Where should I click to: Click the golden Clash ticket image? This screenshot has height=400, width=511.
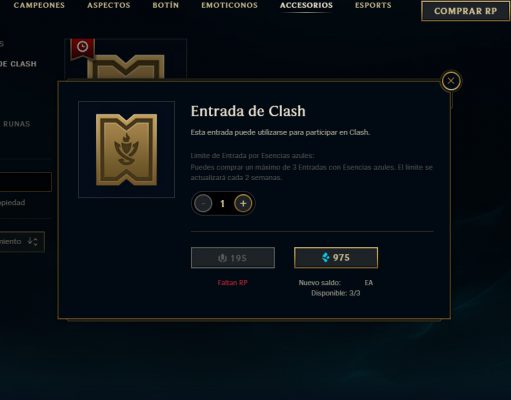(126, 149)
